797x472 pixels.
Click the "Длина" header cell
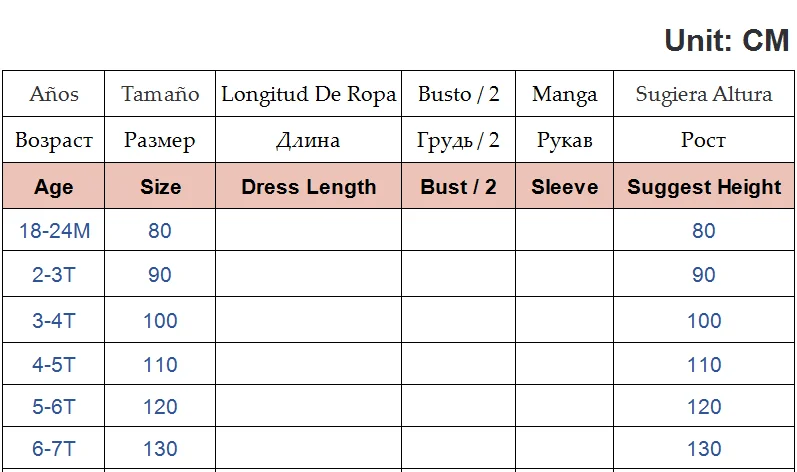coord(308,140)
